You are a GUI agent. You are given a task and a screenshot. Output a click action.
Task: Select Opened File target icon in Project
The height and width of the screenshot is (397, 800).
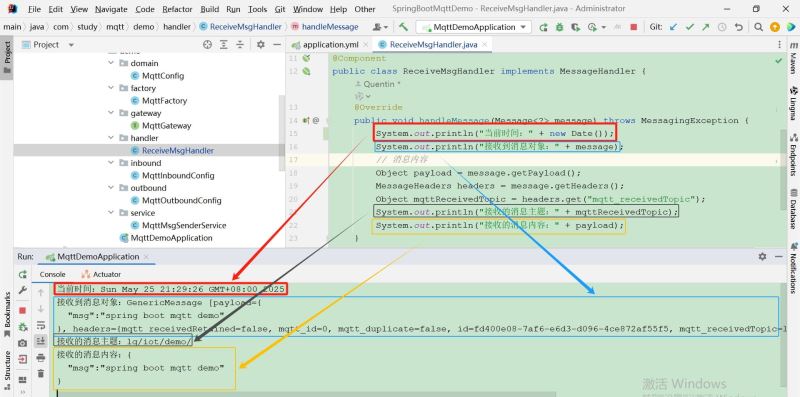pyautogui.click(x=207, y=45)
